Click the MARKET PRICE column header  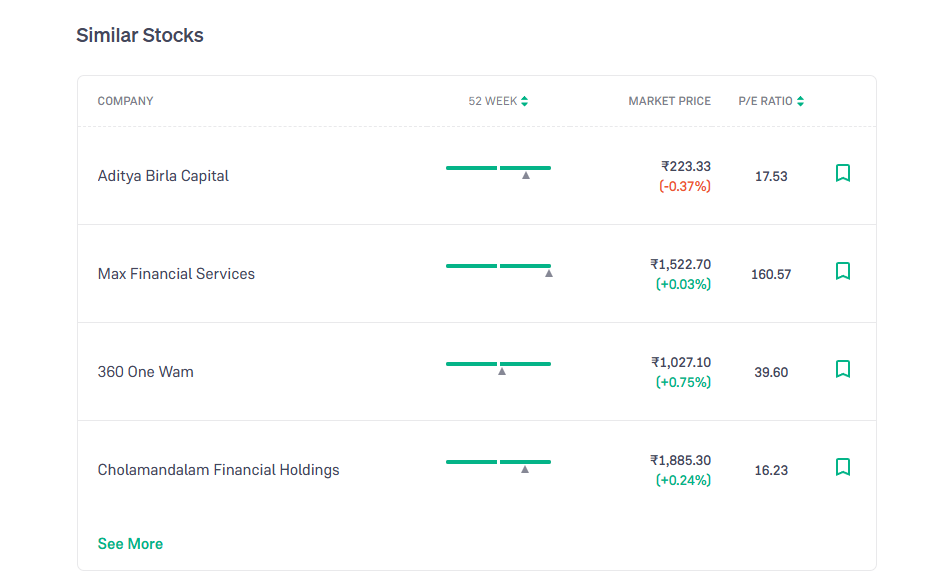point(669,101)
